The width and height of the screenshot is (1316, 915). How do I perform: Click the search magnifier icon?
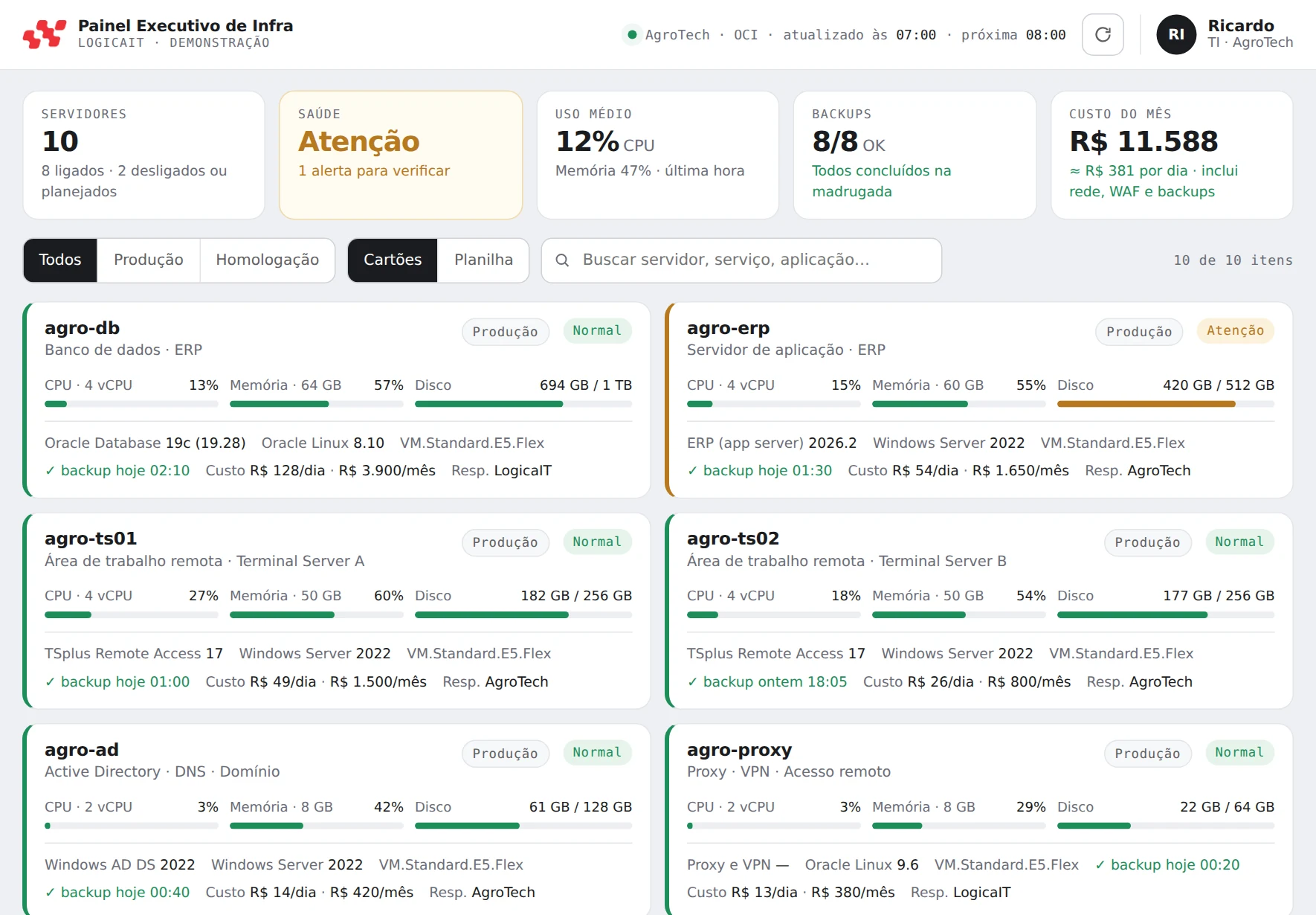562,260
